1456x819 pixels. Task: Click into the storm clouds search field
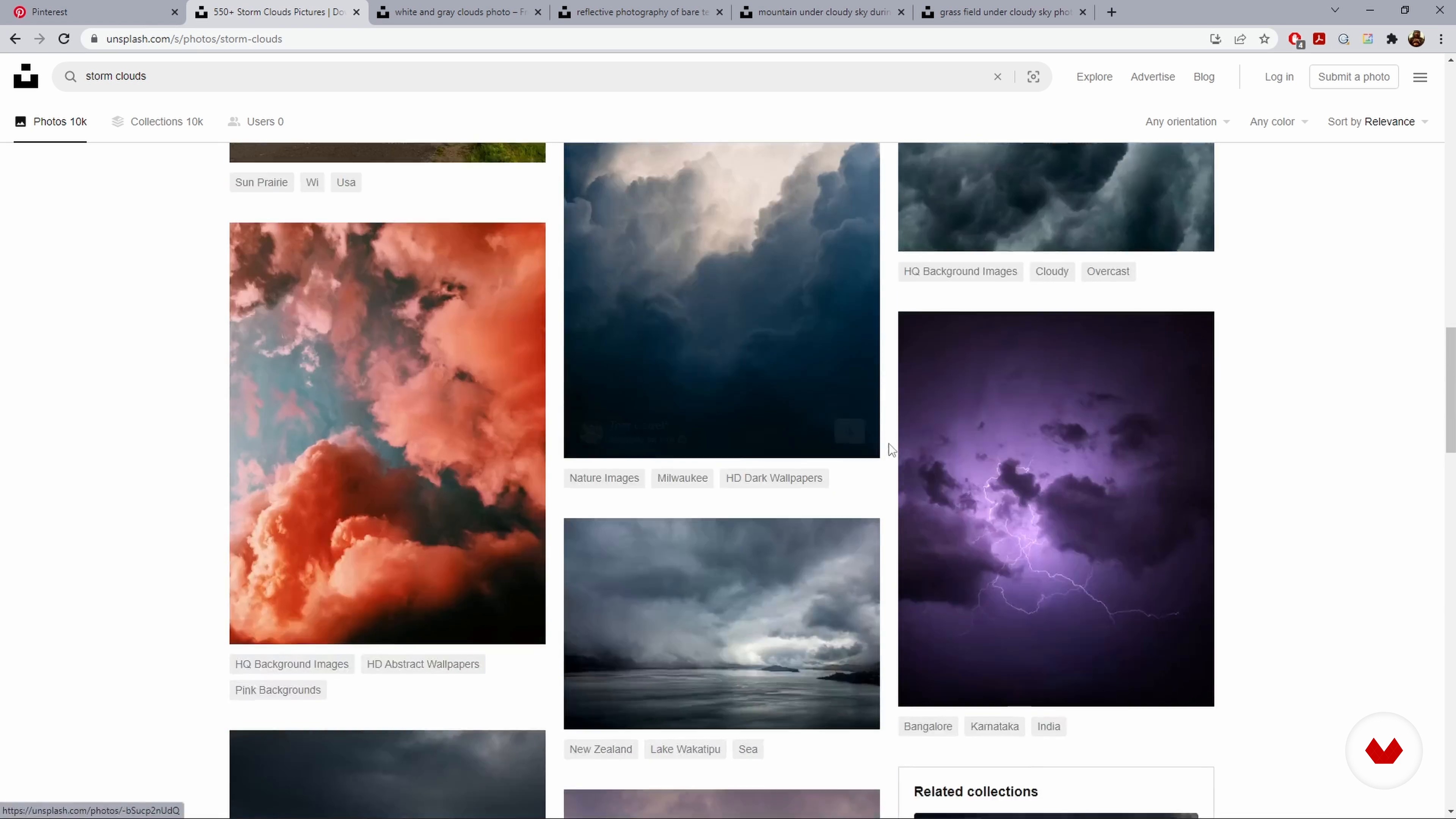coord(509,76)
